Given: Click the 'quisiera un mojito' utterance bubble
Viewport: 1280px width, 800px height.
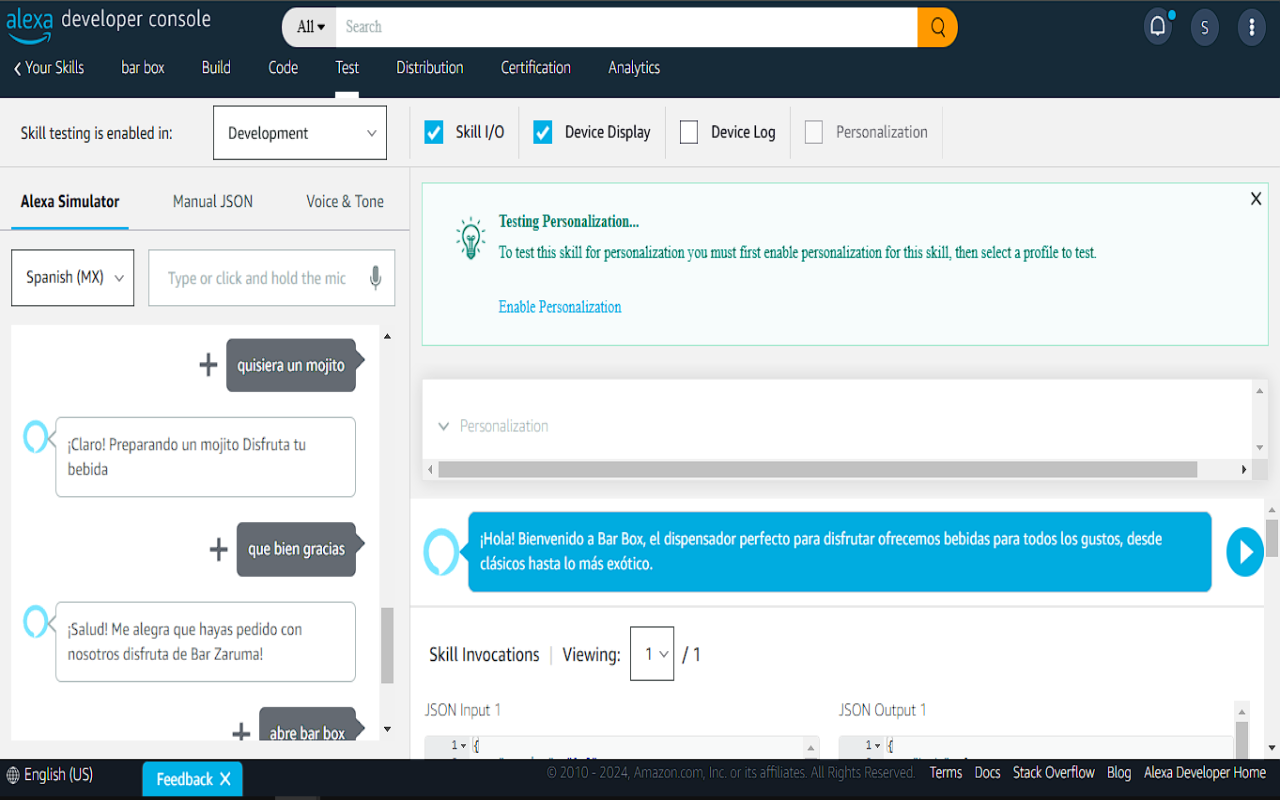Looking at the screenshot, I should click(291, 365).
